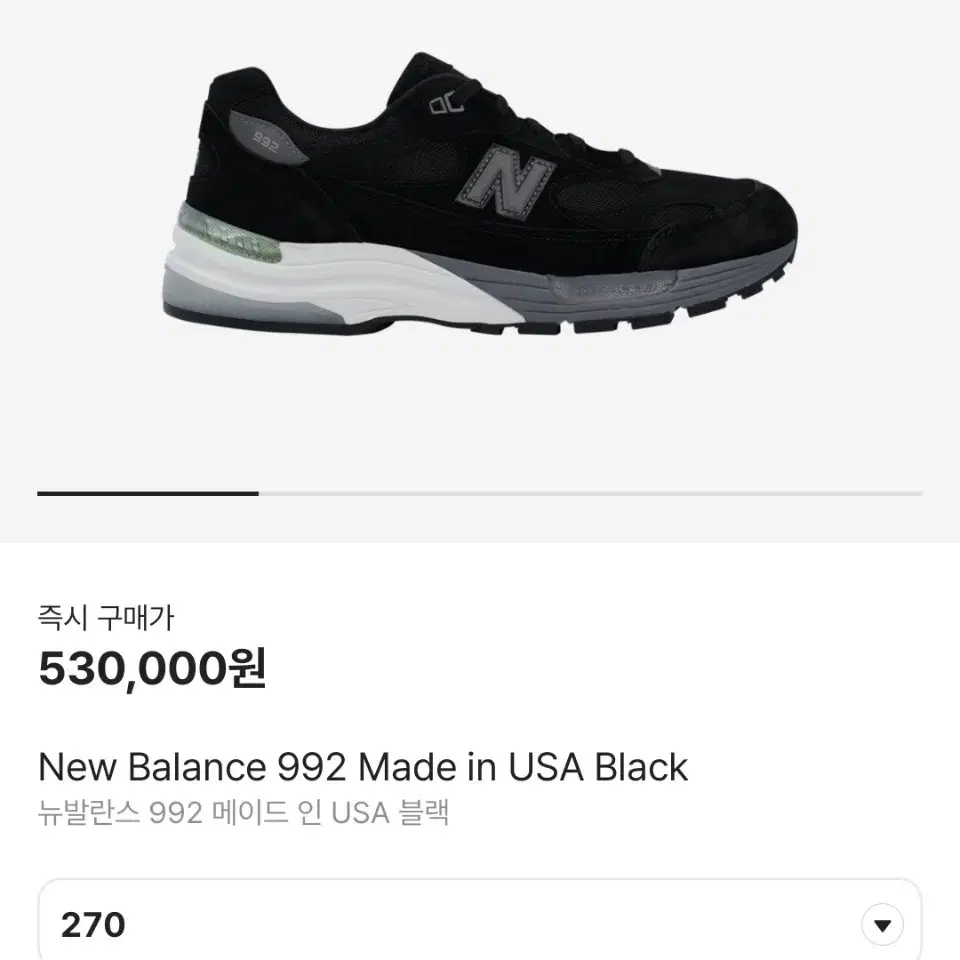Open the 270 size selector box
Image resolution: width=960 pixels, height=960 pixels.
pos(480,923)
